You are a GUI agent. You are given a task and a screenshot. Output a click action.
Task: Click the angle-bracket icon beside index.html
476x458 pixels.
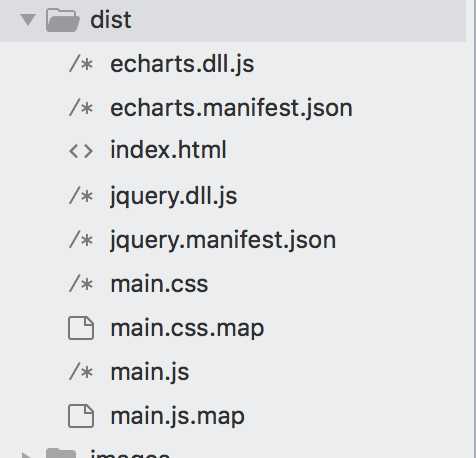point(81,151)
